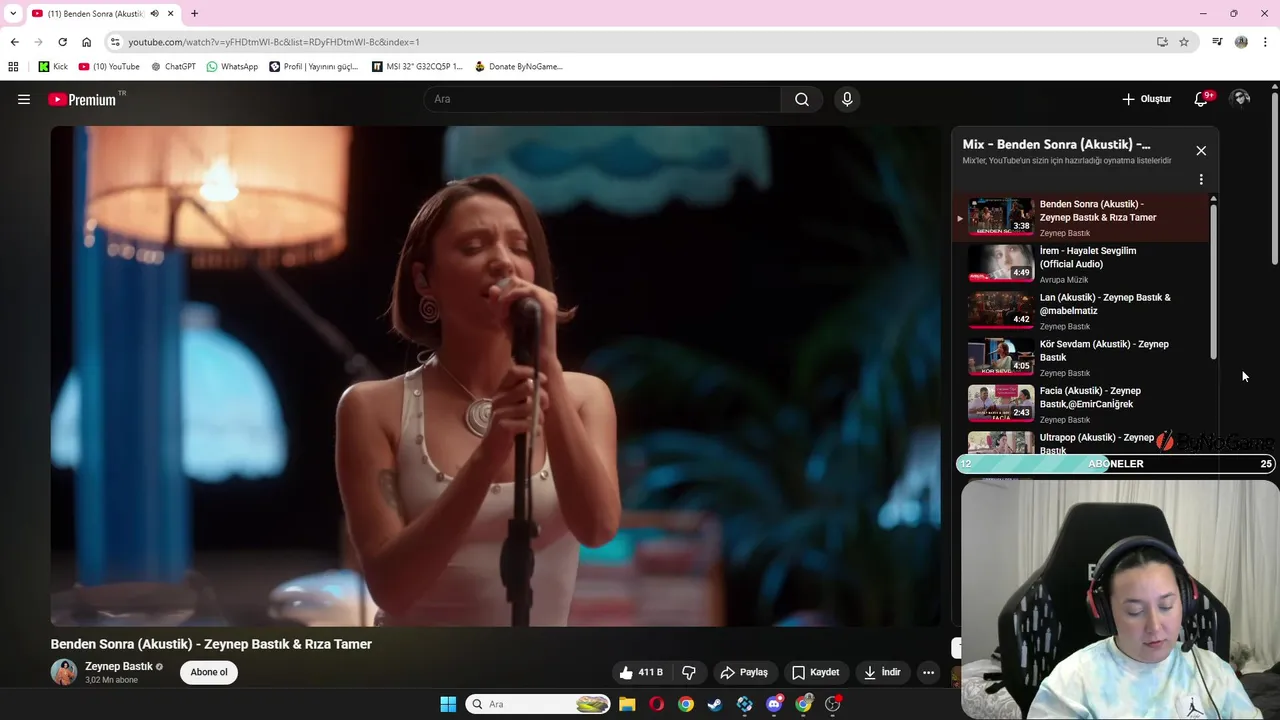Click the video player to pause
Screen dimensions: 1280x720
[x=495, y=376]
